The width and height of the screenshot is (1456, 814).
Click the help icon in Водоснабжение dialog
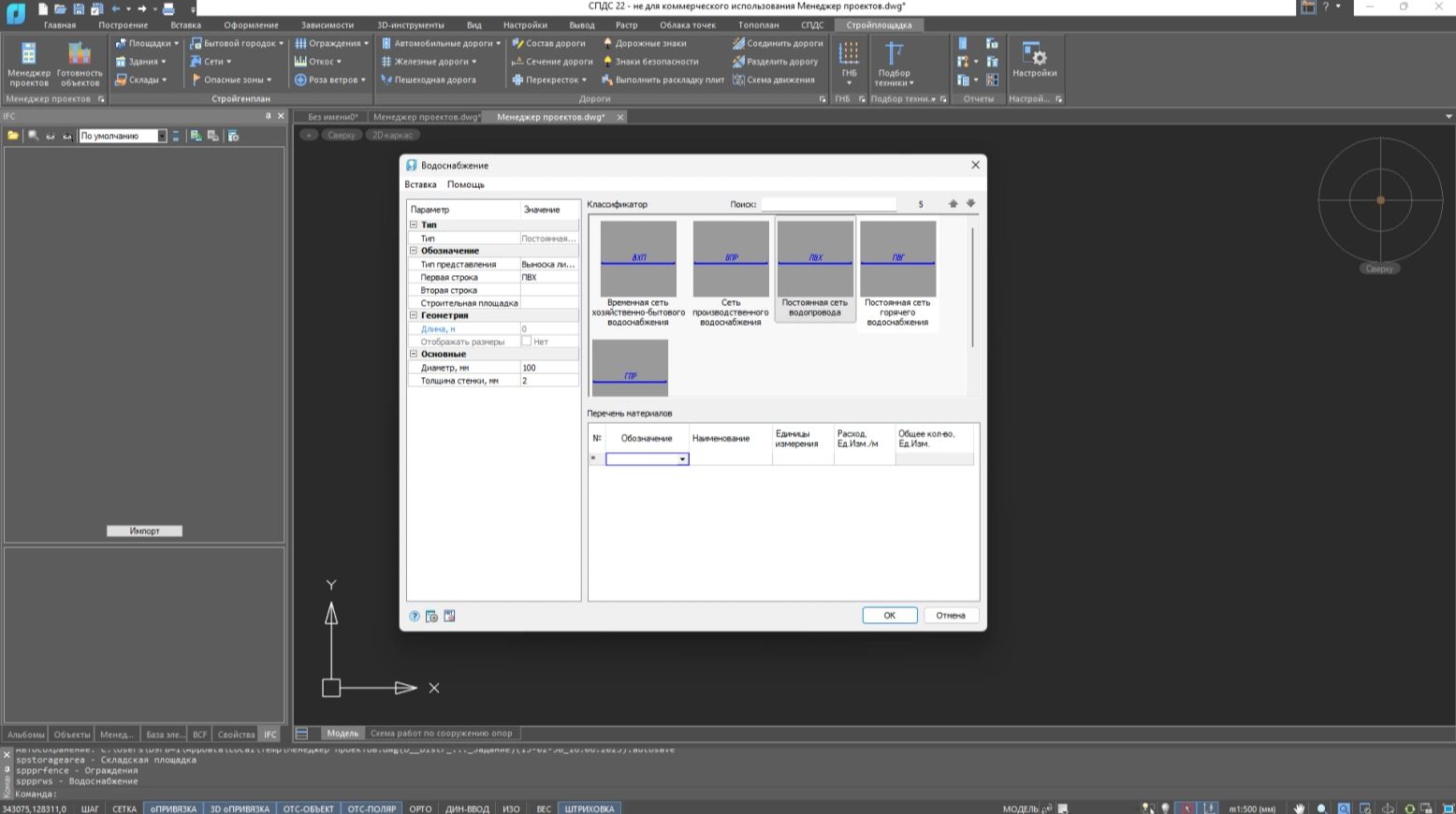[415, 617]
